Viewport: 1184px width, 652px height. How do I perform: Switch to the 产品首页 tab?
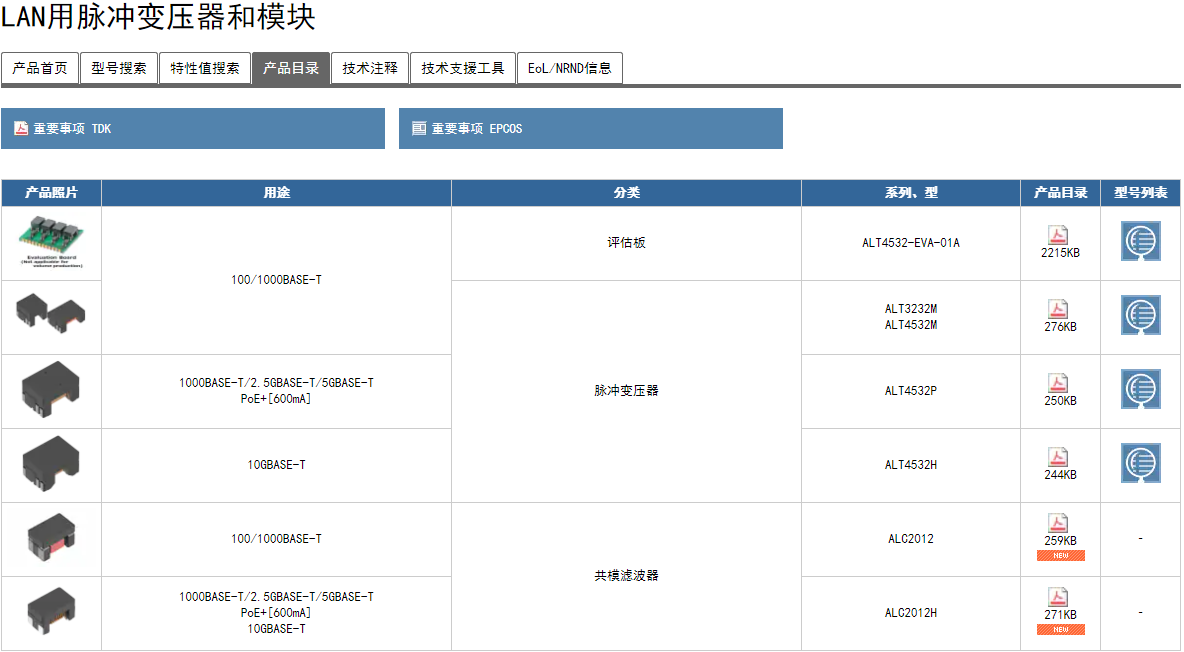[40, 68]
